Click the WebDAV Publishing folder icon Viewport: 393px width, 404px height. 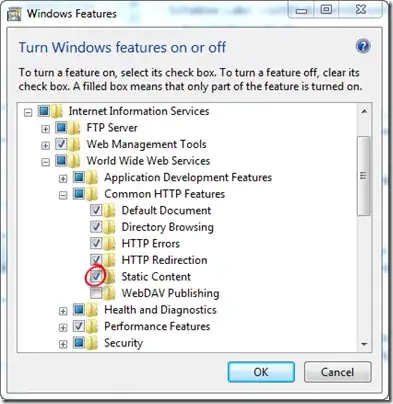(x=109, y=293)
